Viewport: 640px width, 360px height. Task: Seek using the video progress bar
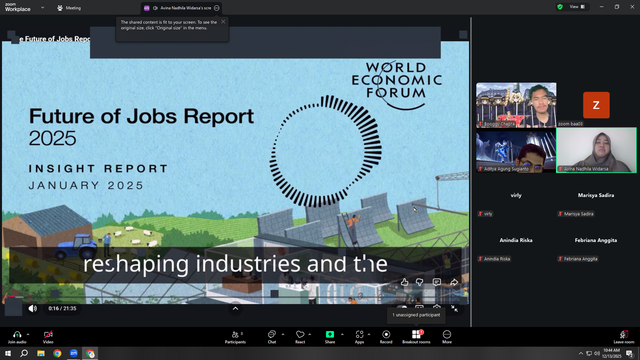point(236,297)
